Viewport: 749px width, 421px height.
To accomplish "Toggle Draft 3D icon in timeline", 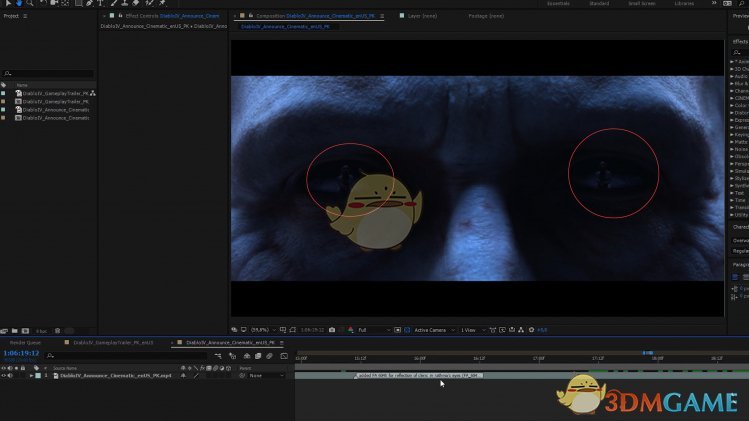I will [x=232, y=356].
